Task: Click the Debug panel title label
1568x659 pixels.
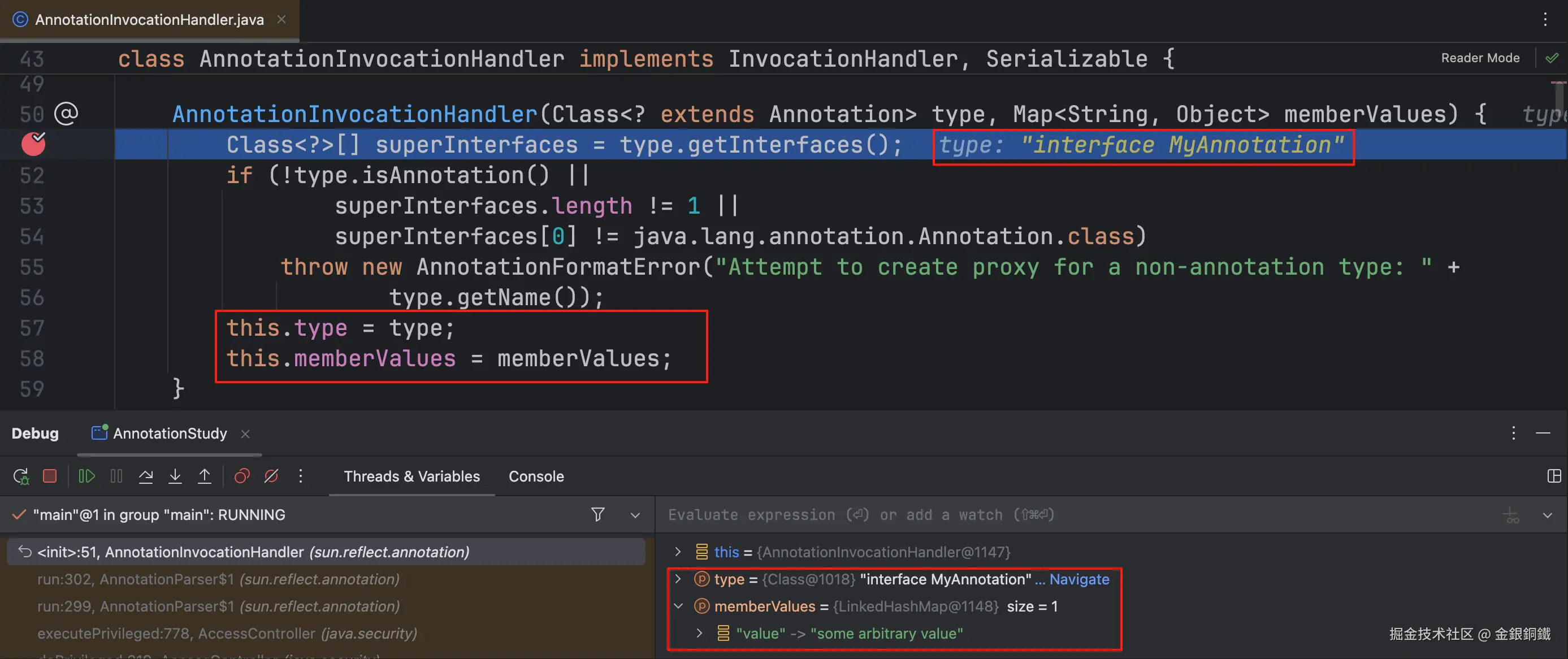Action: coord(35,433)
